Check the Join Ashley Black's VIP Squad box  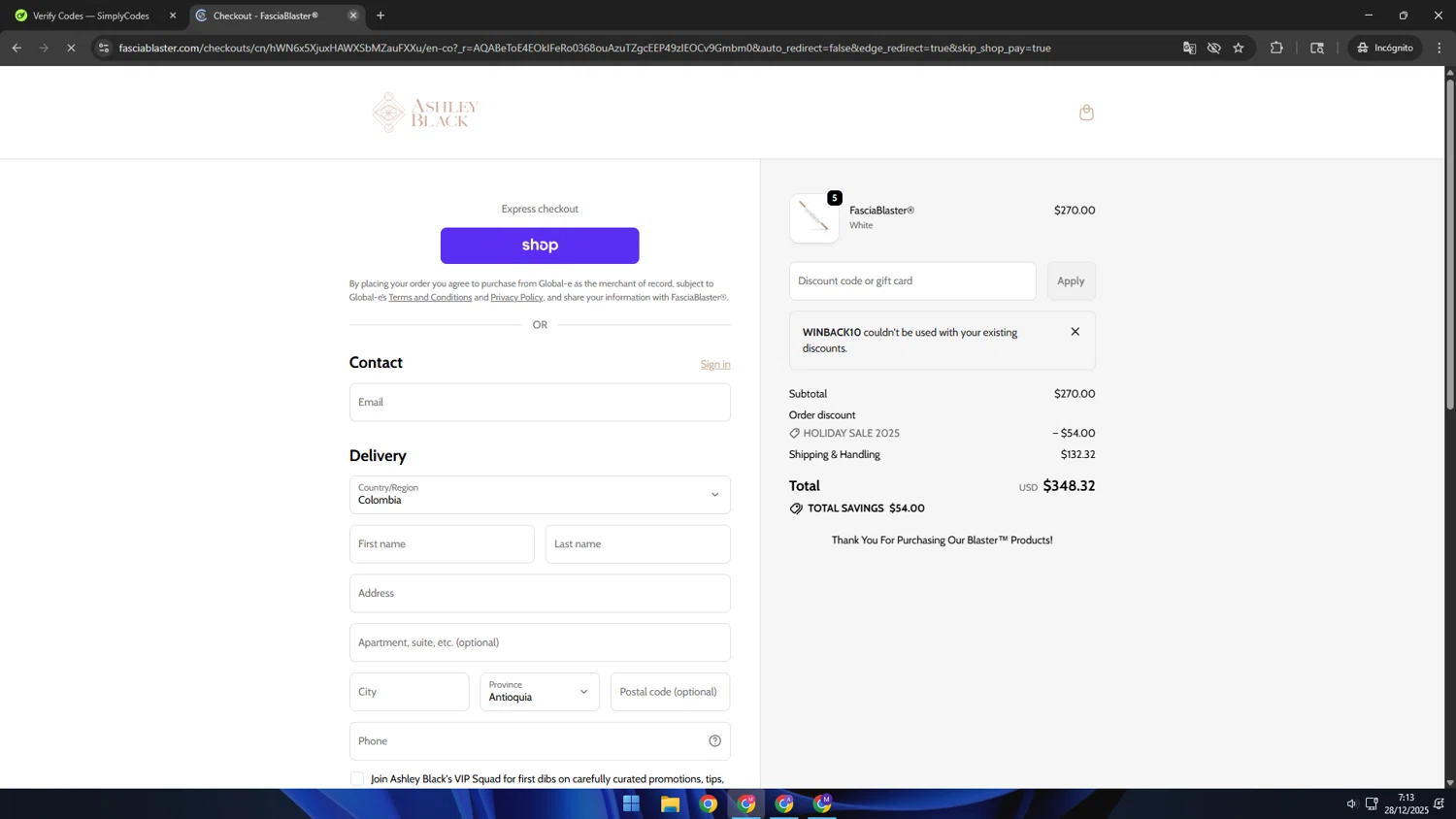click(357, 779)
